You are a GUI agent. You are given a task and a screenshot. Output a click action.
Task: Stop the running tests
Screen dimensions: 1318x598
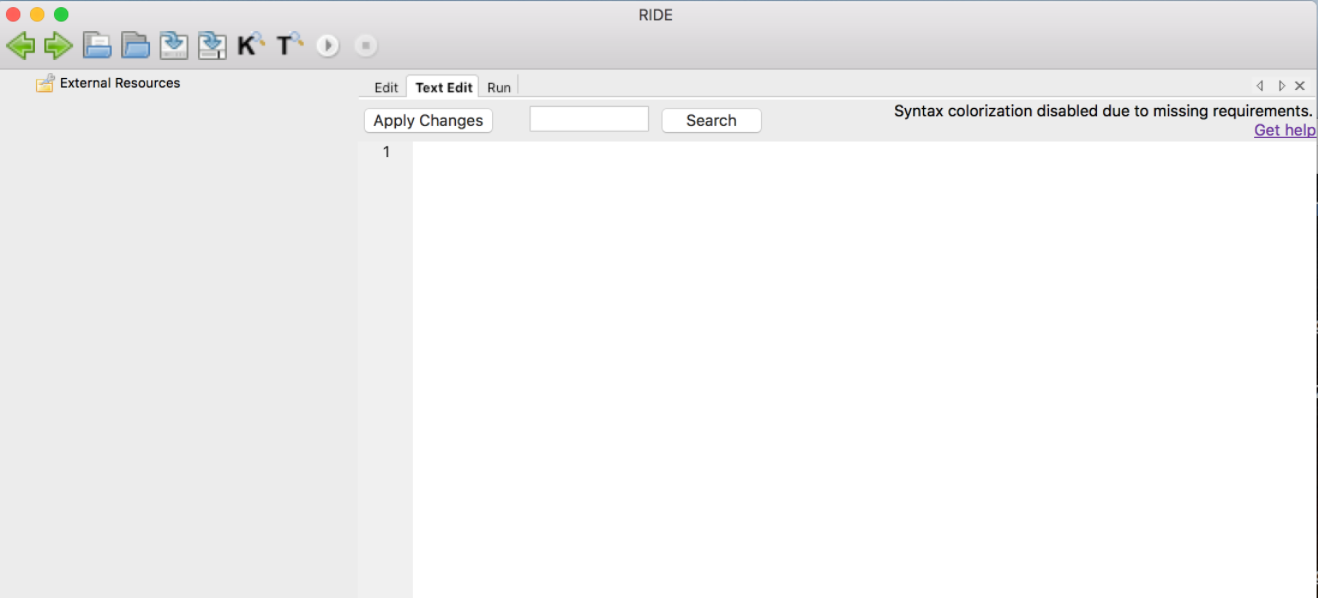(365, 44)
